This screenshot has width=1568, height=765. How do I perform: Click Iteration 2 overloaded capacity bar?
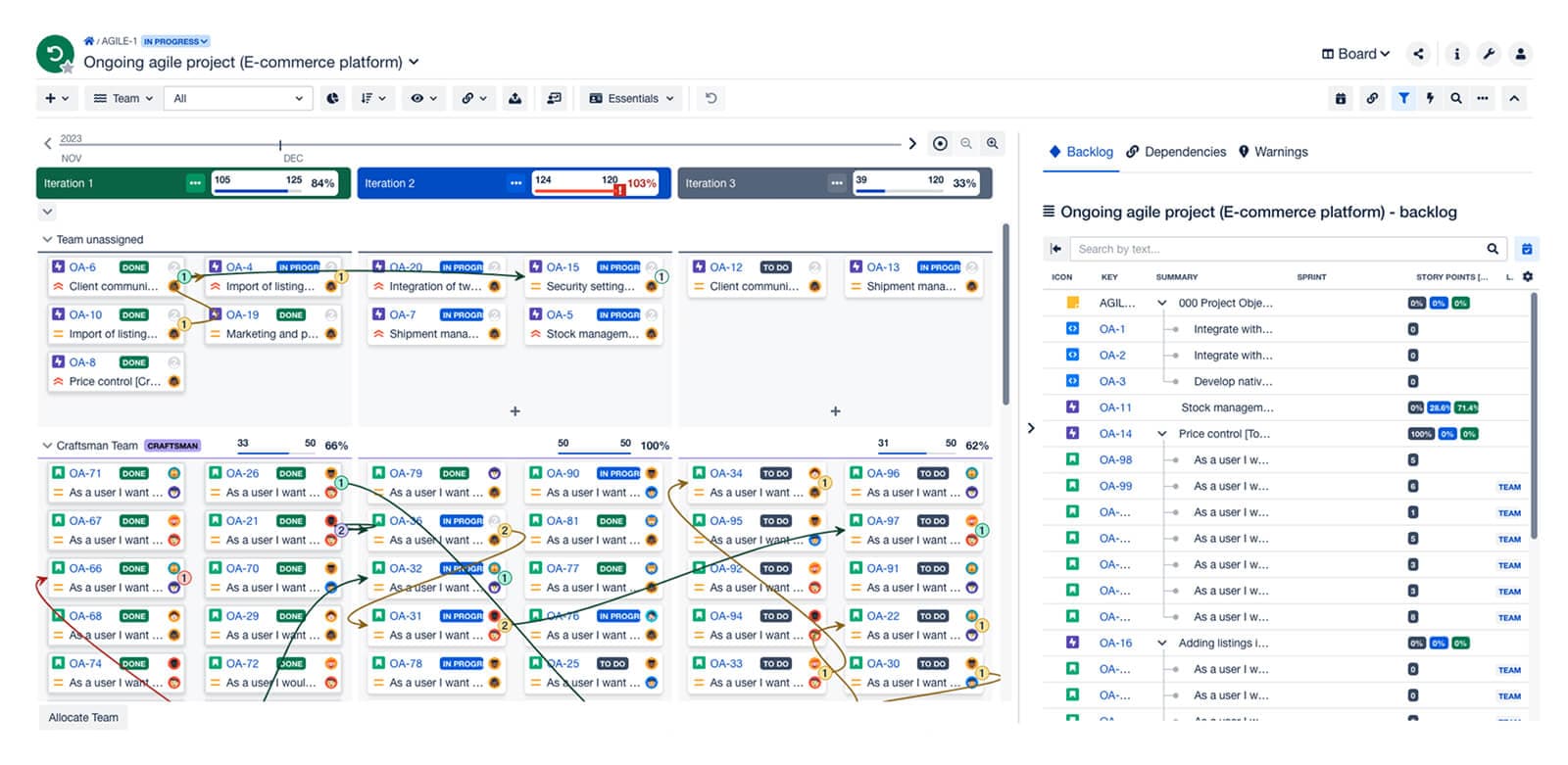(x=596, y=183)
